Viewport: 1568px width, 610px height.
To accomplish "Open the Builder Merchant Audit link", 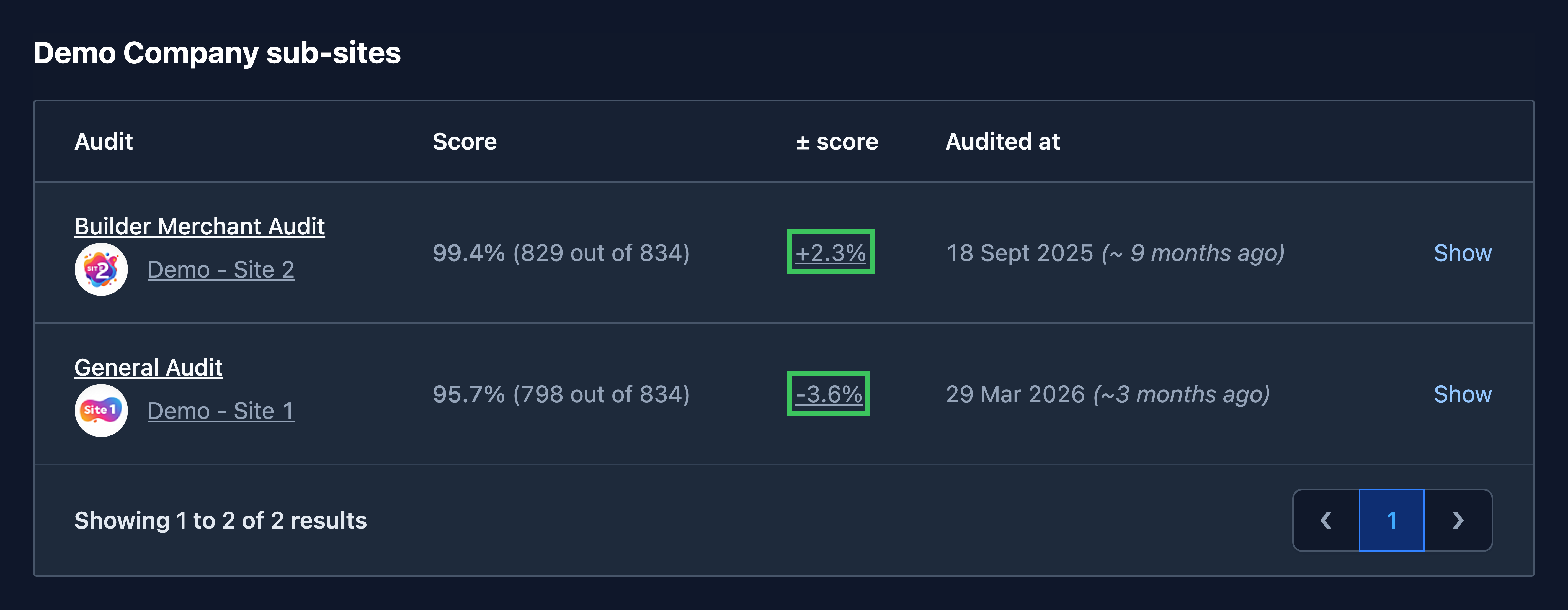I will click(200, 227).
